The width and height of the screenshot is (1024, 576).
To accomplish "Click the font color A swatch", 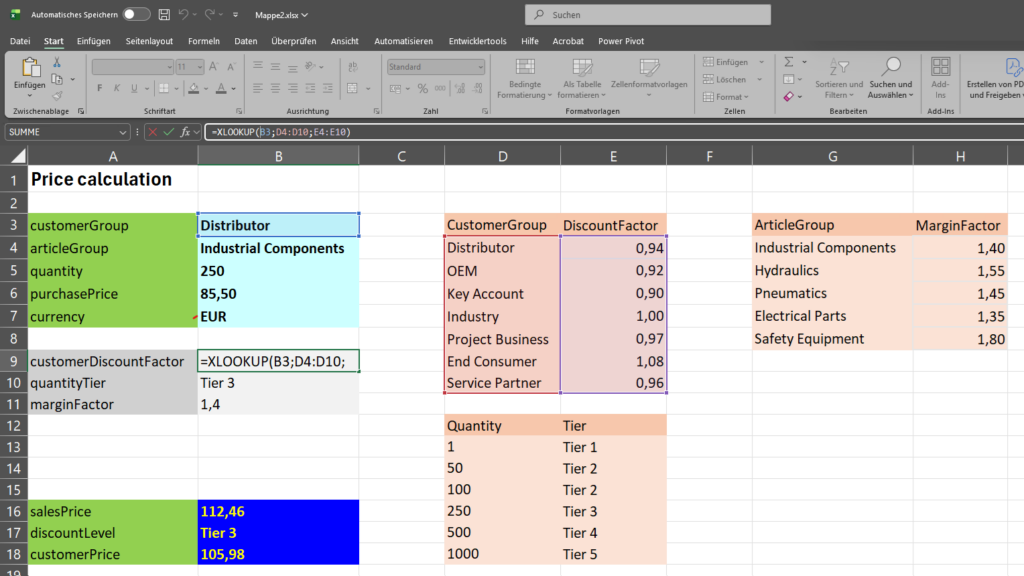I will pyautogui.click(x=221, y=88).
